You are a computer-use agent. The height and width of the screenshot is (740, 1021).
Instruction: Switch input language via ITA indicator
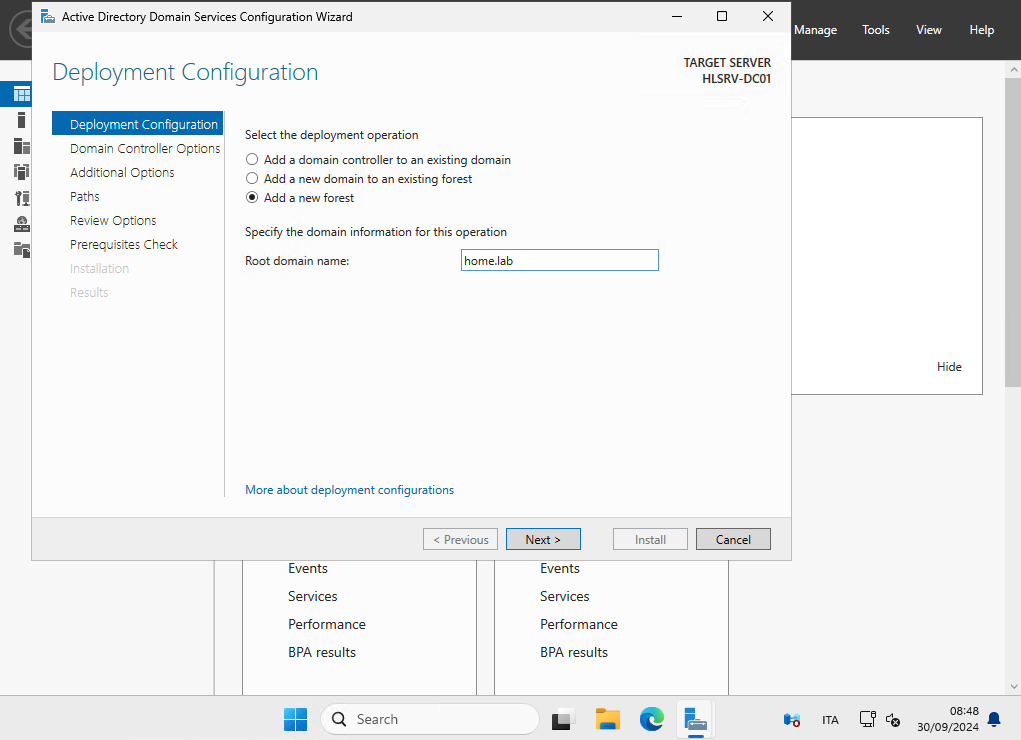tap(830, 720)
